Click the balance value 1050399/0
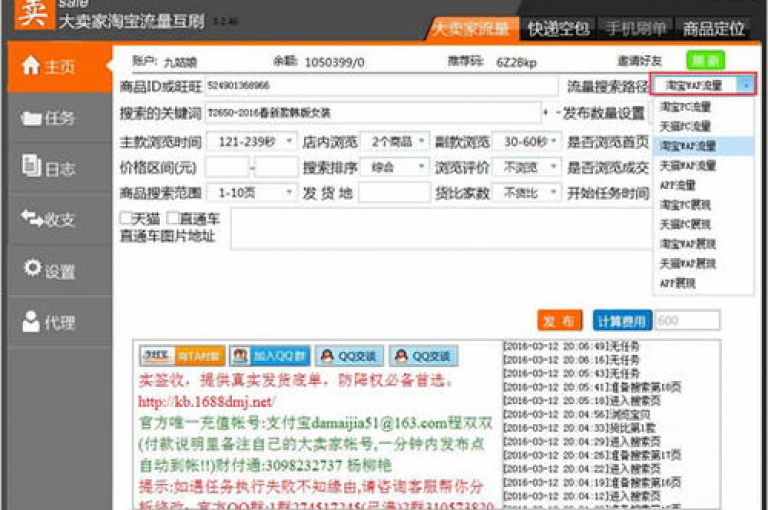Image resolution: width=768 pixels, height=510 pixels. click(335, 62)
